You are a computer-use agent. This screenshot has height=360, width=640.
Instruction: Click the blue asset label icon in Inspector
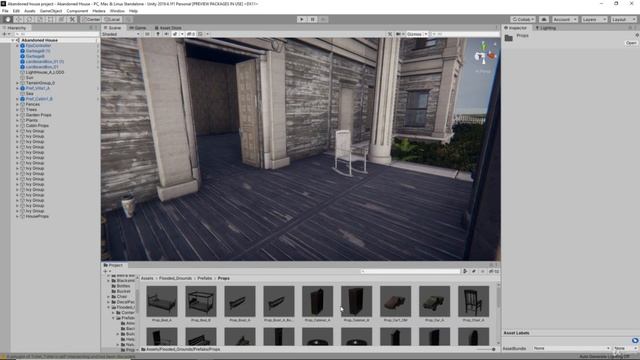pyautogui.click(x=635, y=340)
